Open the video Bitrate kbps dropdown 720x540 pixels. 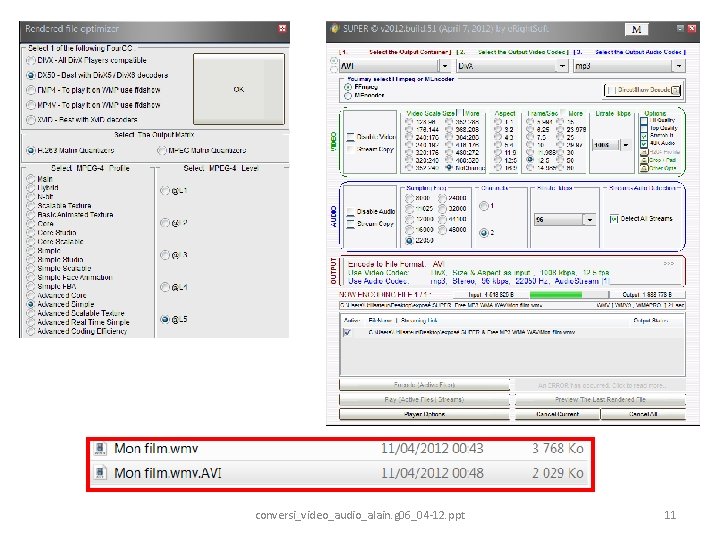pos(625,145)
